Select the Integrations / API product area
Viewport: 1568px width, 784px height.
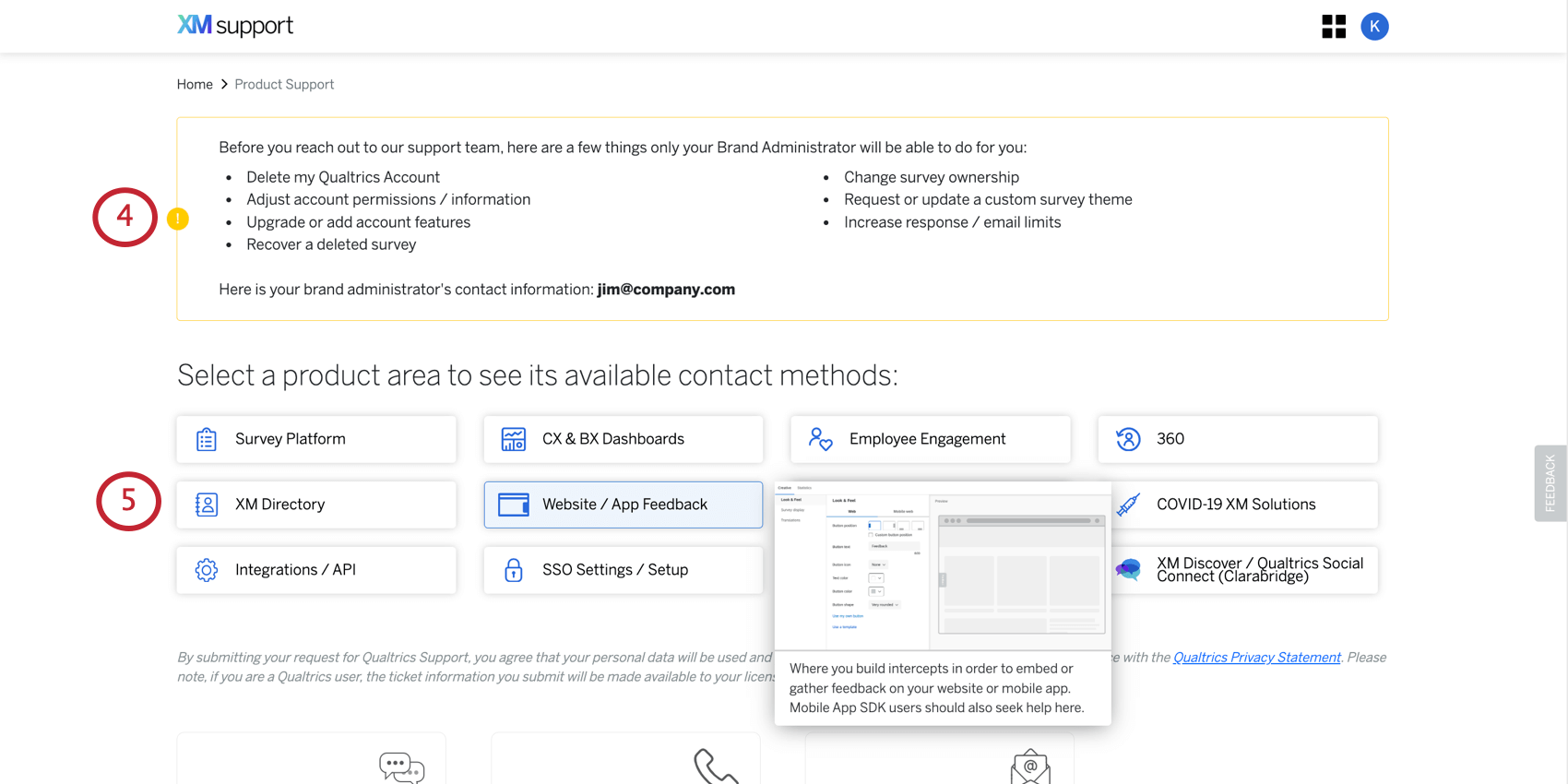316,570
